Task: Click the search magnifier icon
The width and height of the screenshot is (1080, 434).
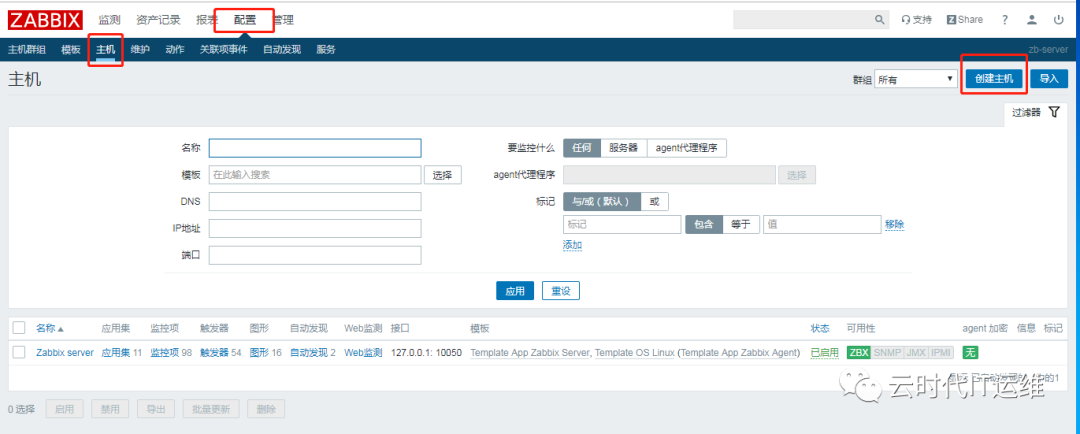Action: point(880,20)
